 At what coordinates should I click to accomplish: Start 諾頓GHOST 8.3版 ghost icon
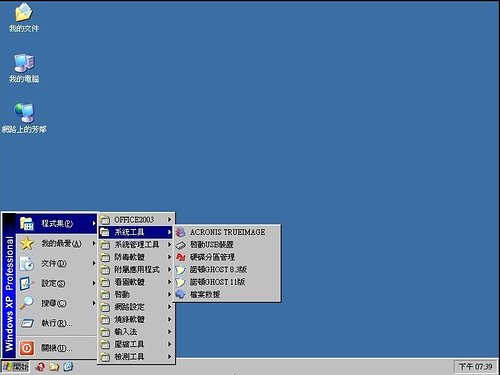(180, 270)
